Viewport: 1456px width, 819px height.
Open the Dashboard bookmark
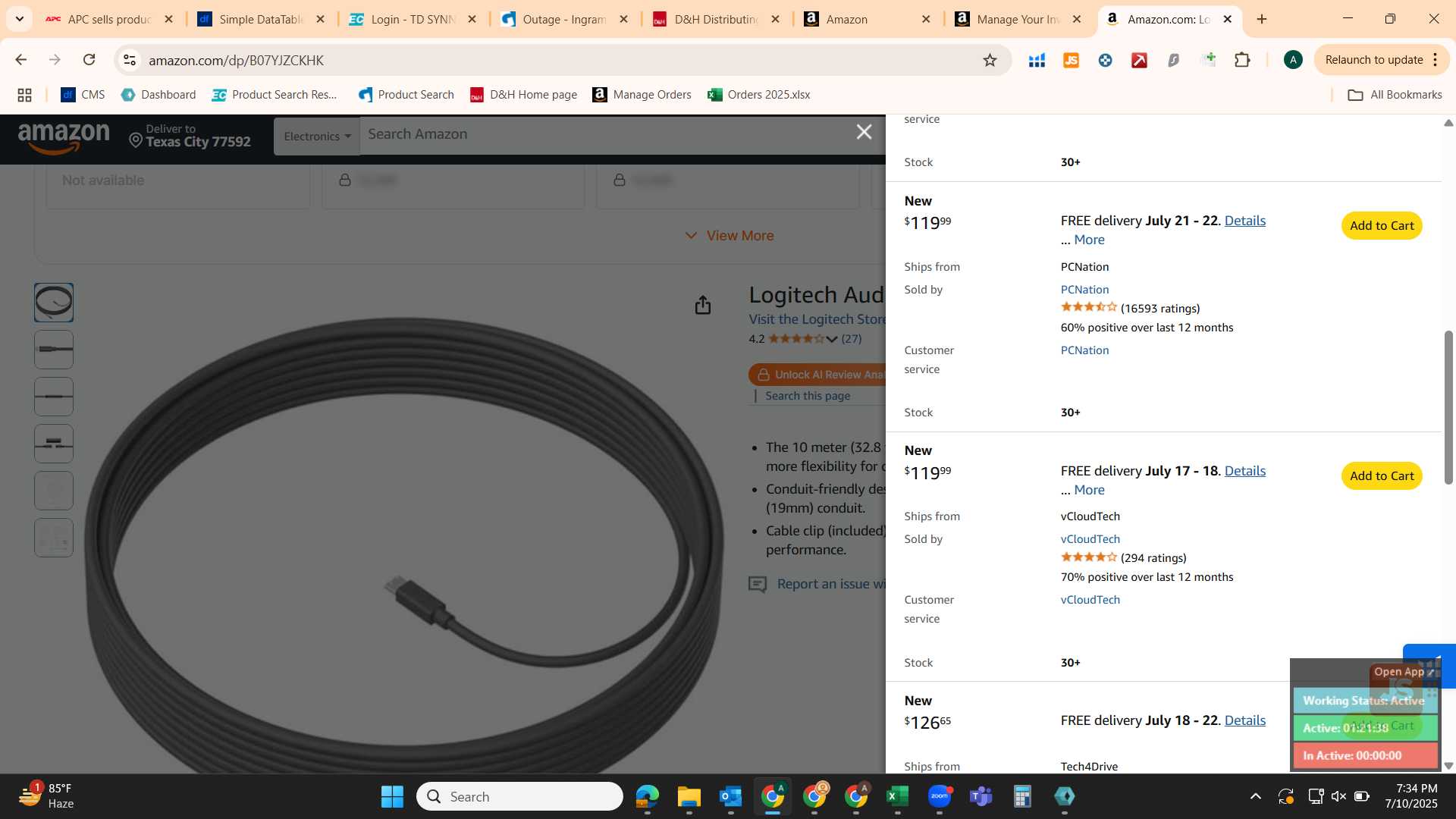click(x=158, y=95)
